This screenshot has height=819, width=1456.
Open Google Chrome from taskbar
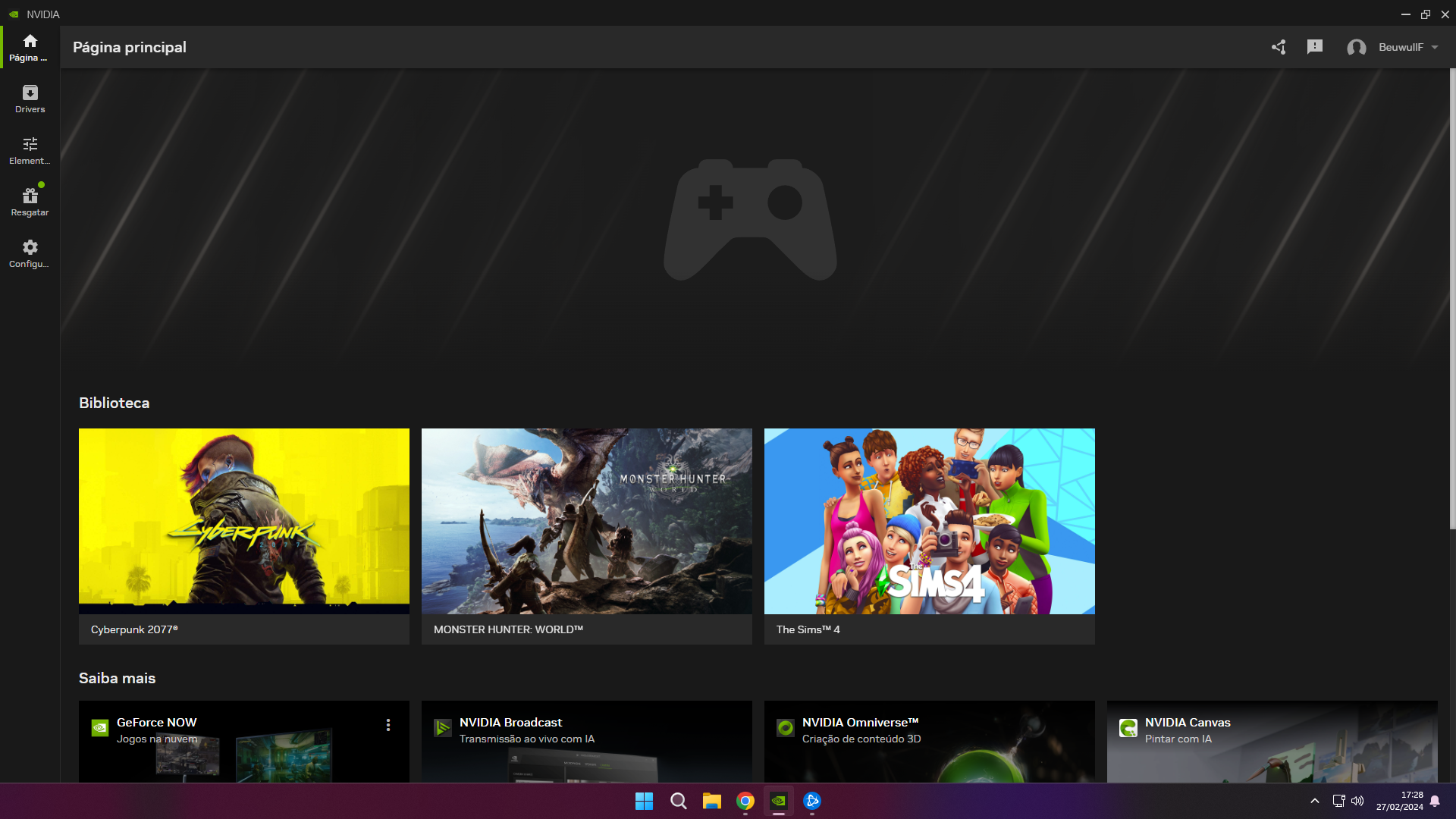click(745, 801)
